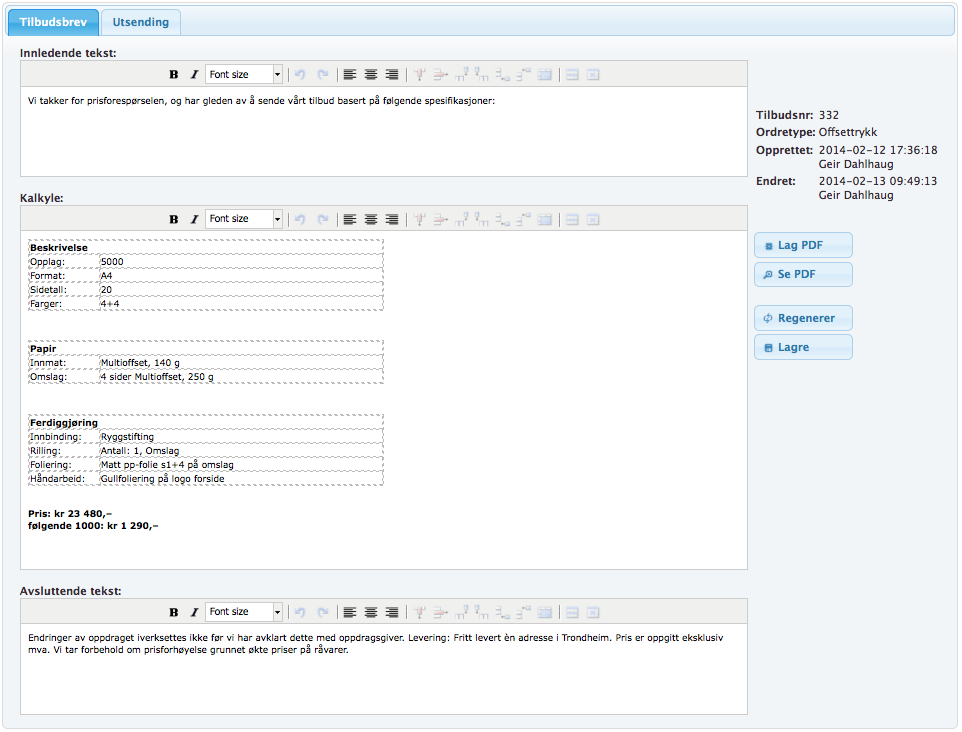Viewport: 962px width, 732px height.
Task: Select the Tilbudsbrev tab
Action: [x=53, y=22]
